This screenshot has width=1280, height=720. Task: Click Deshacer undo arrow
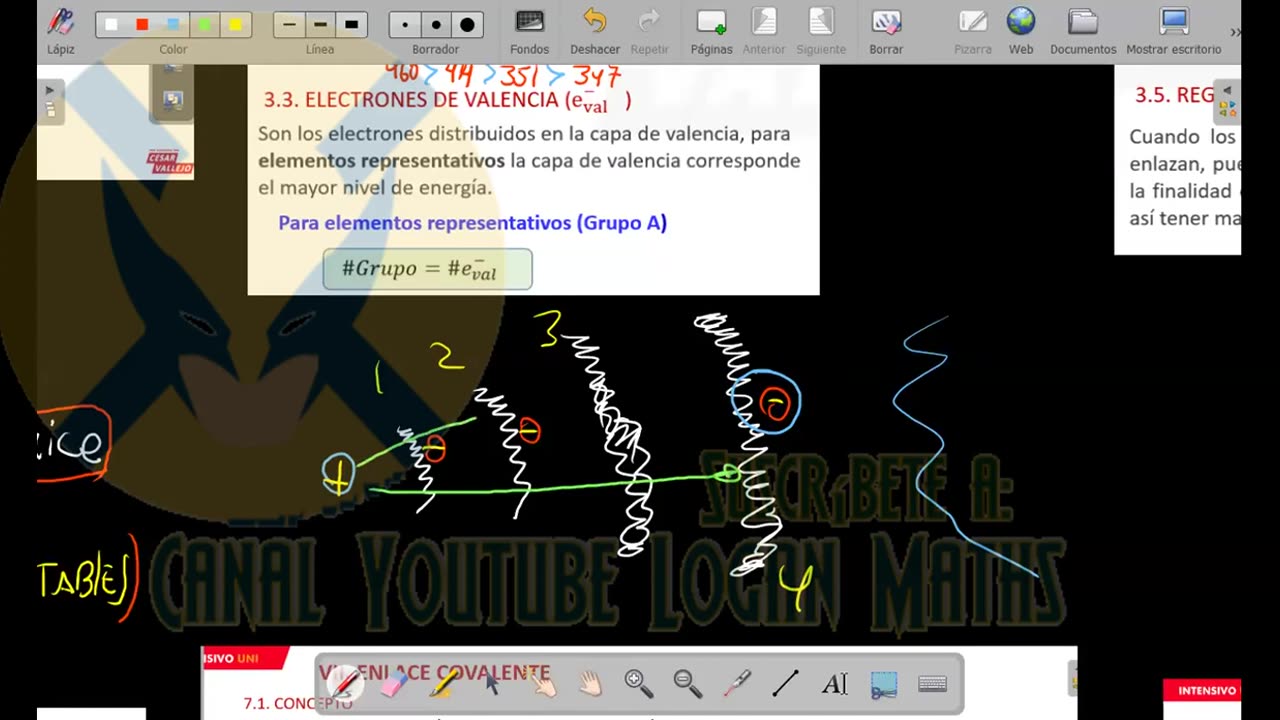pyautogui.click(x=595, y=30)
